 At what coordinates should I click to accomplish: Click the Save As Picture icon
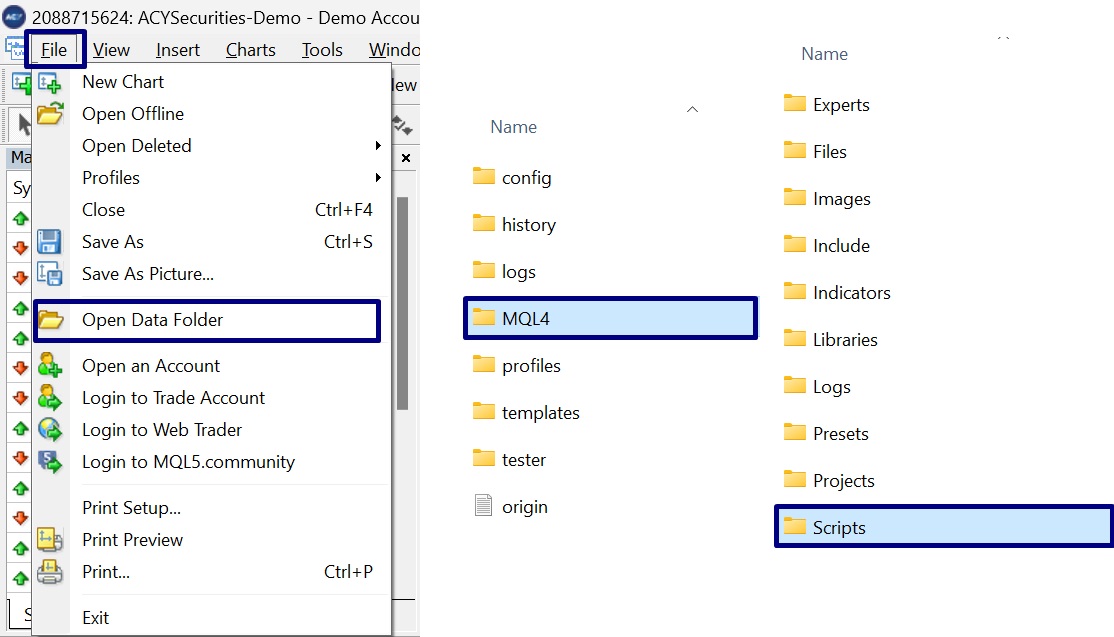pos(50,274)
